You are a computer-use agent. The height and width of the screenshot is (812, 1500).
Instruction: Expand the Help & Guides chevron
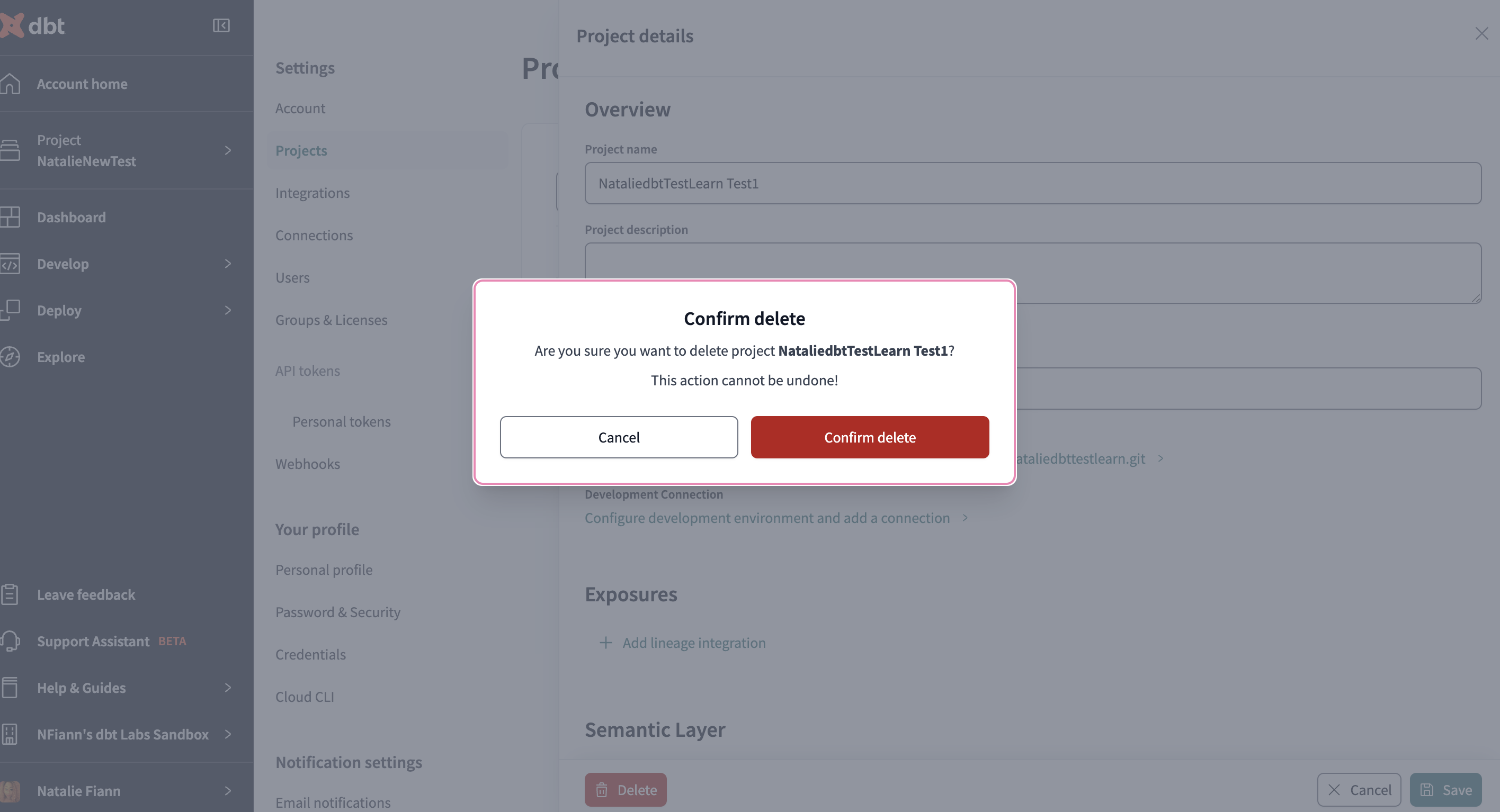coord(228,688)
